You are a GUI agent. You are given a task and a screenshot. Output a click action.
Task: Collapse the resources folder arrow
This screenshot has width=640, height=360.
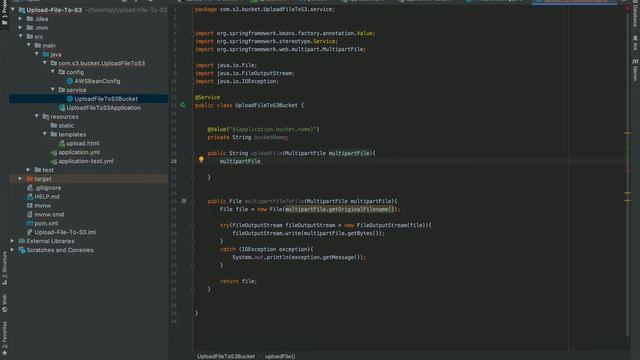point(37,116)
